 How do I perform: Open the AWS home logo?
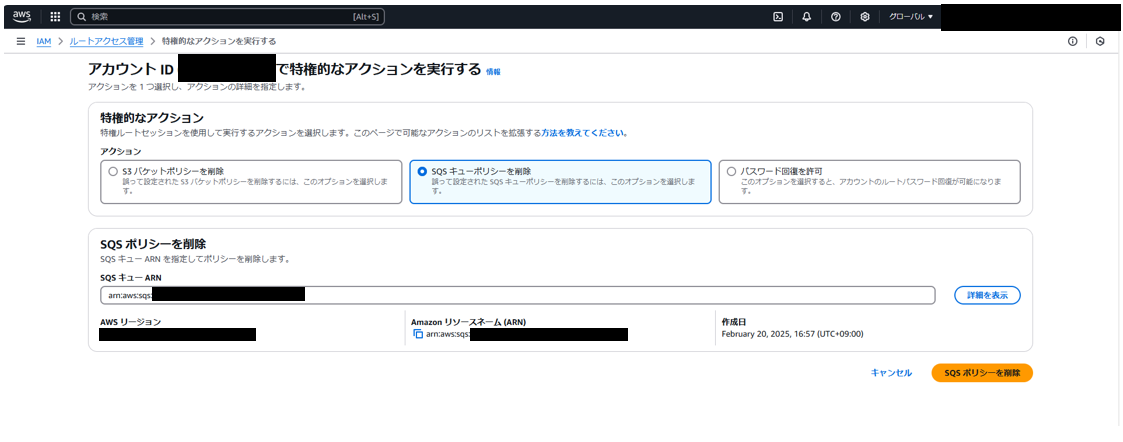pyautogui.click(x=21, y=16)
